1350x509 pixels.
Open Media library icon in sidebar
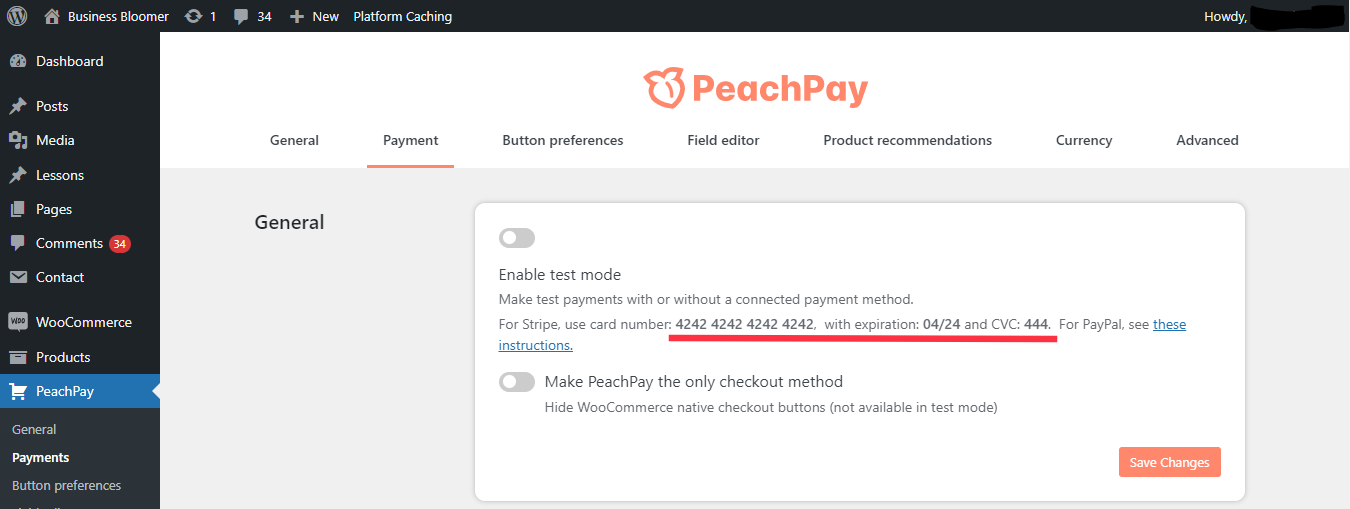18,140
